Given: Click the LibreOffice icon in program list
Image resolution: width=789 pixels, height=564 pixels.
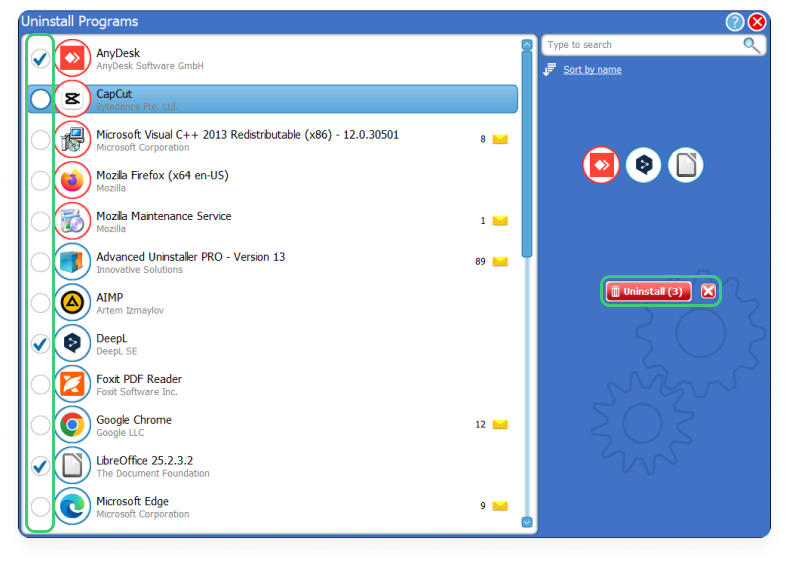Looking at the screenshot, I should [72, 466].
